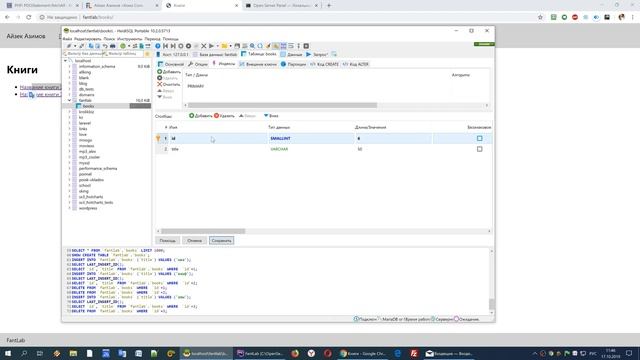Screen dimensions: 640x360
Task: Toggle the Беззнаковое checkbox for title column
Action: click(480, 149)
